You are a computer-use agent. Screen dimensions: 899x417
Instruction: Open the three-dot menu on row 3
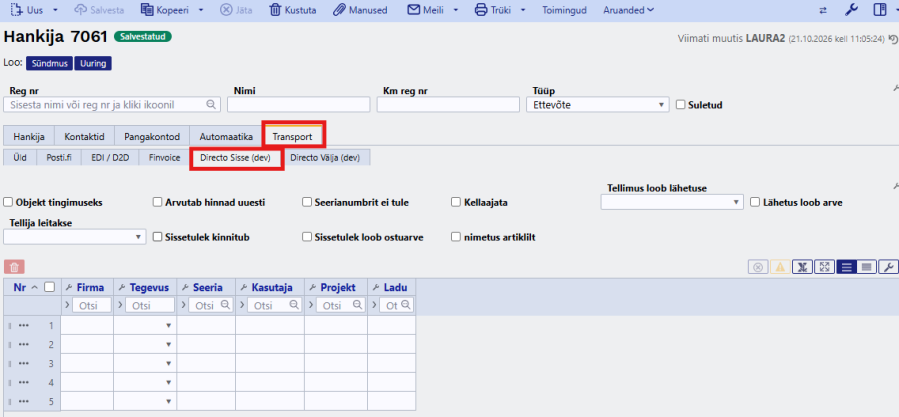(x=24, y=363)
